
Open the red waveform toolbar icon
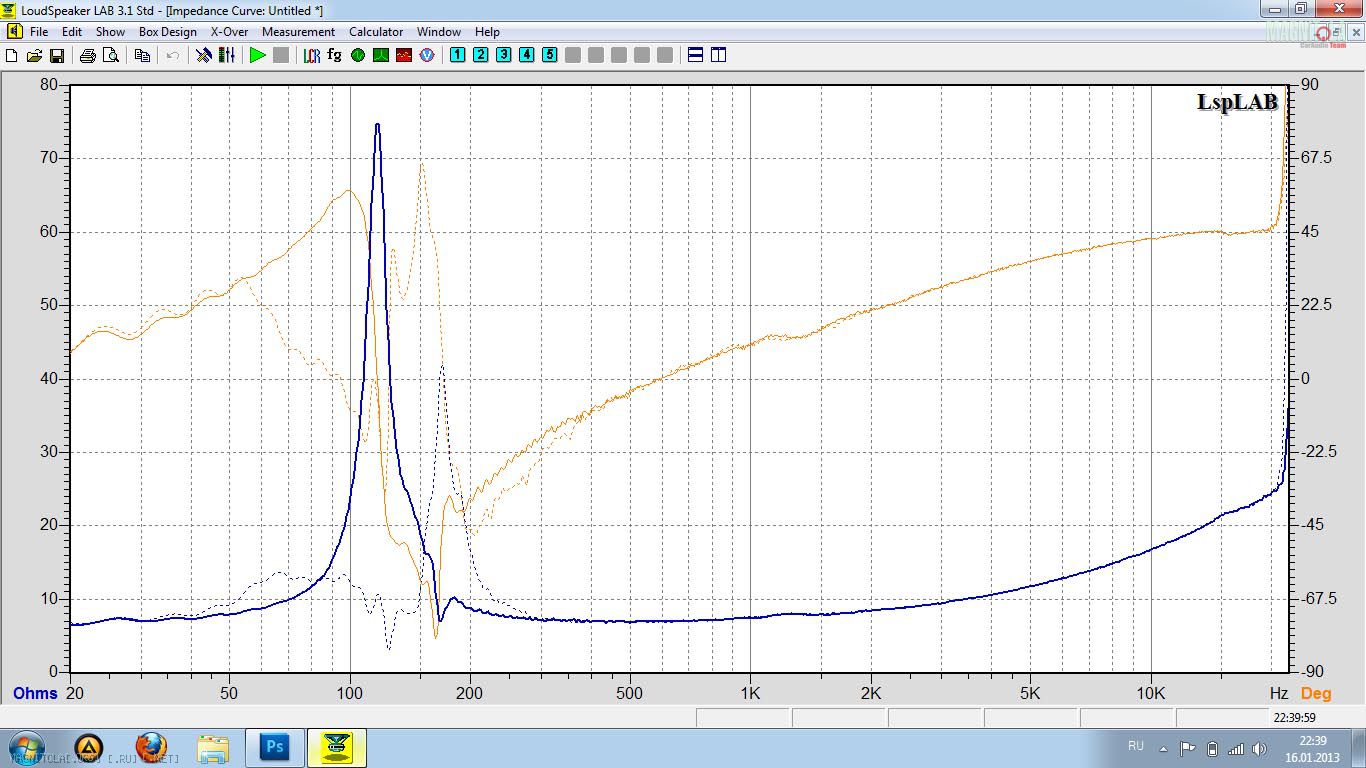coord(403,55)
